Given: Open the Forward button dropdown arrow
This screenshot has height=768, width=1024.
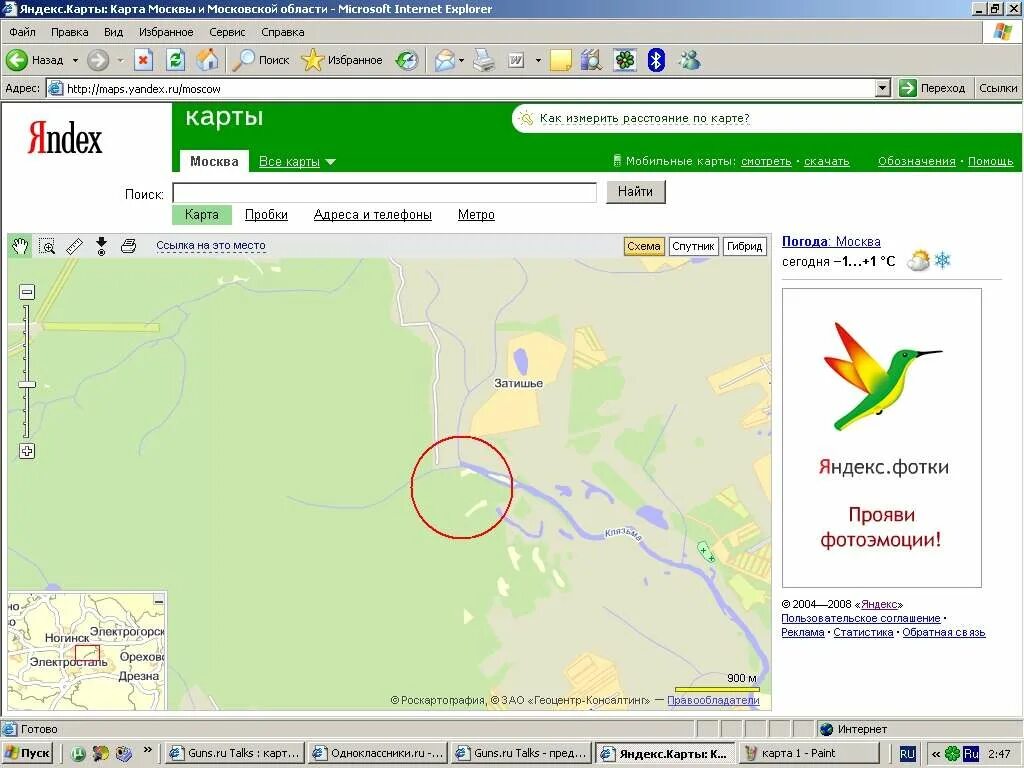Looking at the screenshot, I should [120, 60].
